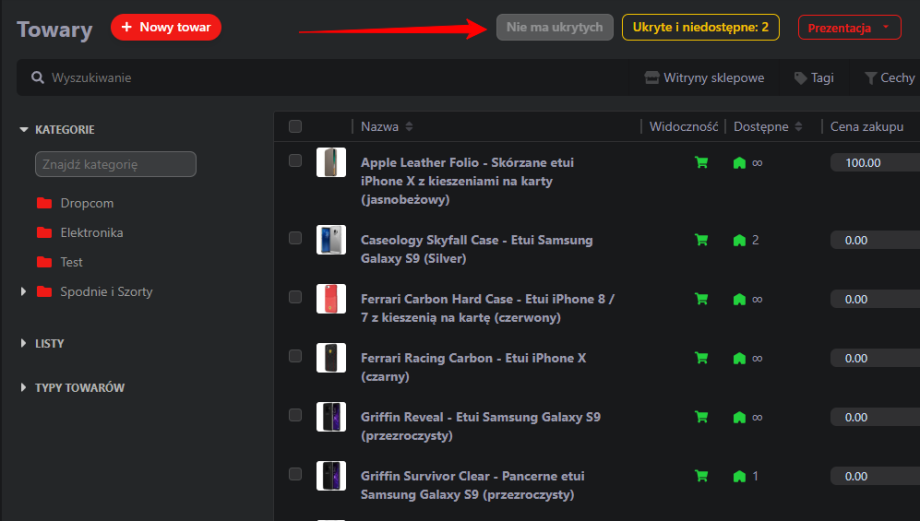The width and height of the screenshot is (920, 521).
Task: Click the green house availability icon for Caseology Skyfall Case
Action: point(739,240)
